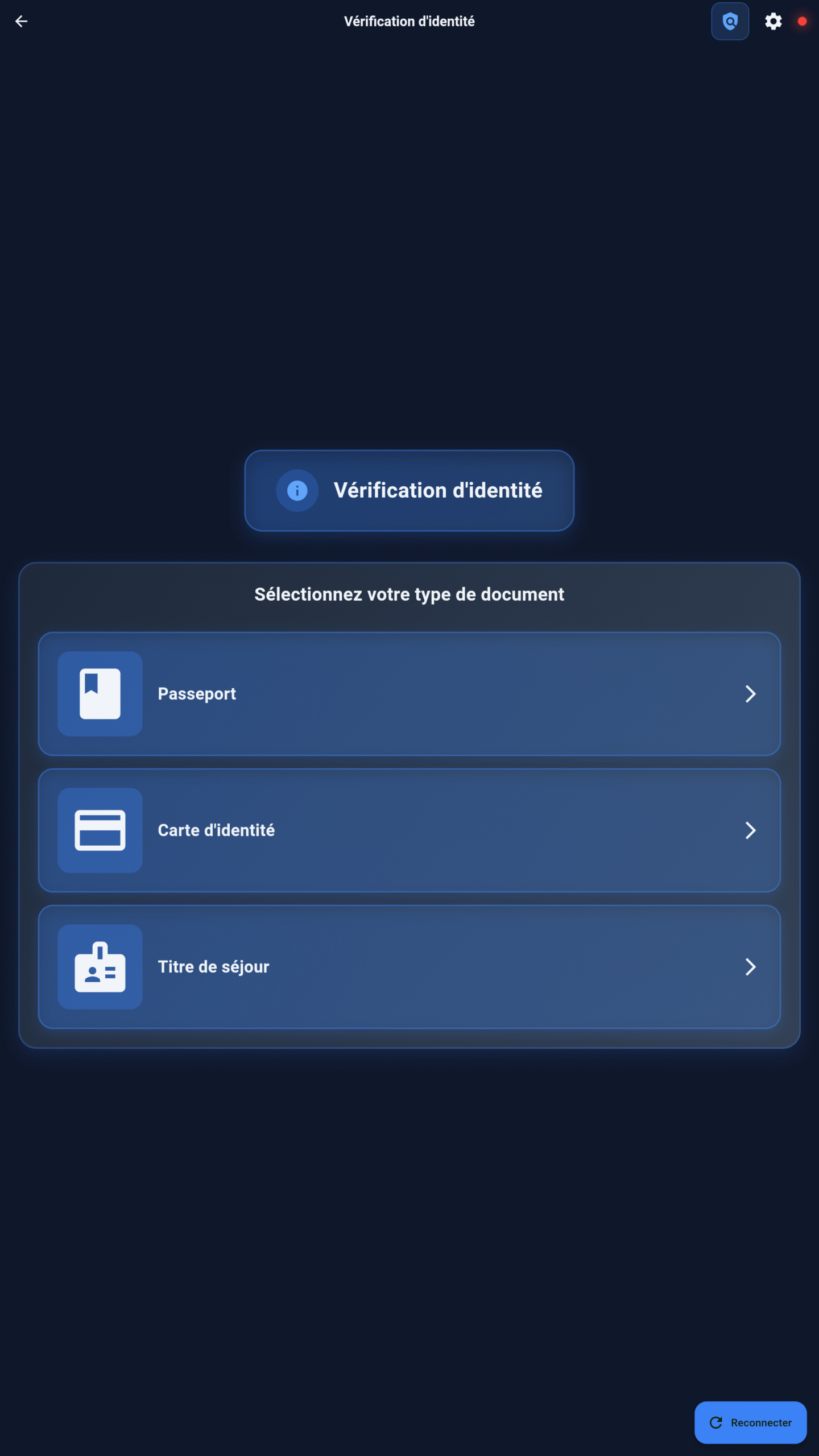Open the settings gear icon
Image resolution: width=819 pixels, height=1456 pixels.
point(774,21)
